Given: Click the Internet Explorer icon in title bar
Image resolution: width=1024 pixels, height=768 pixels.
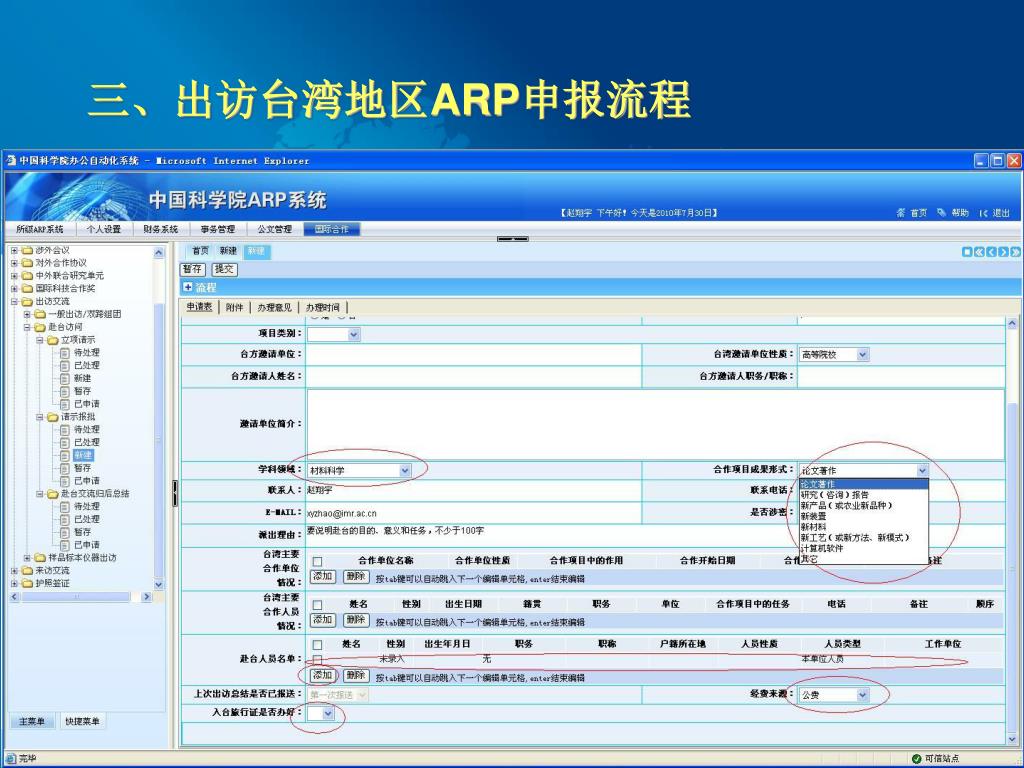Looking at the screenshot, I should [x=10, y=160].
